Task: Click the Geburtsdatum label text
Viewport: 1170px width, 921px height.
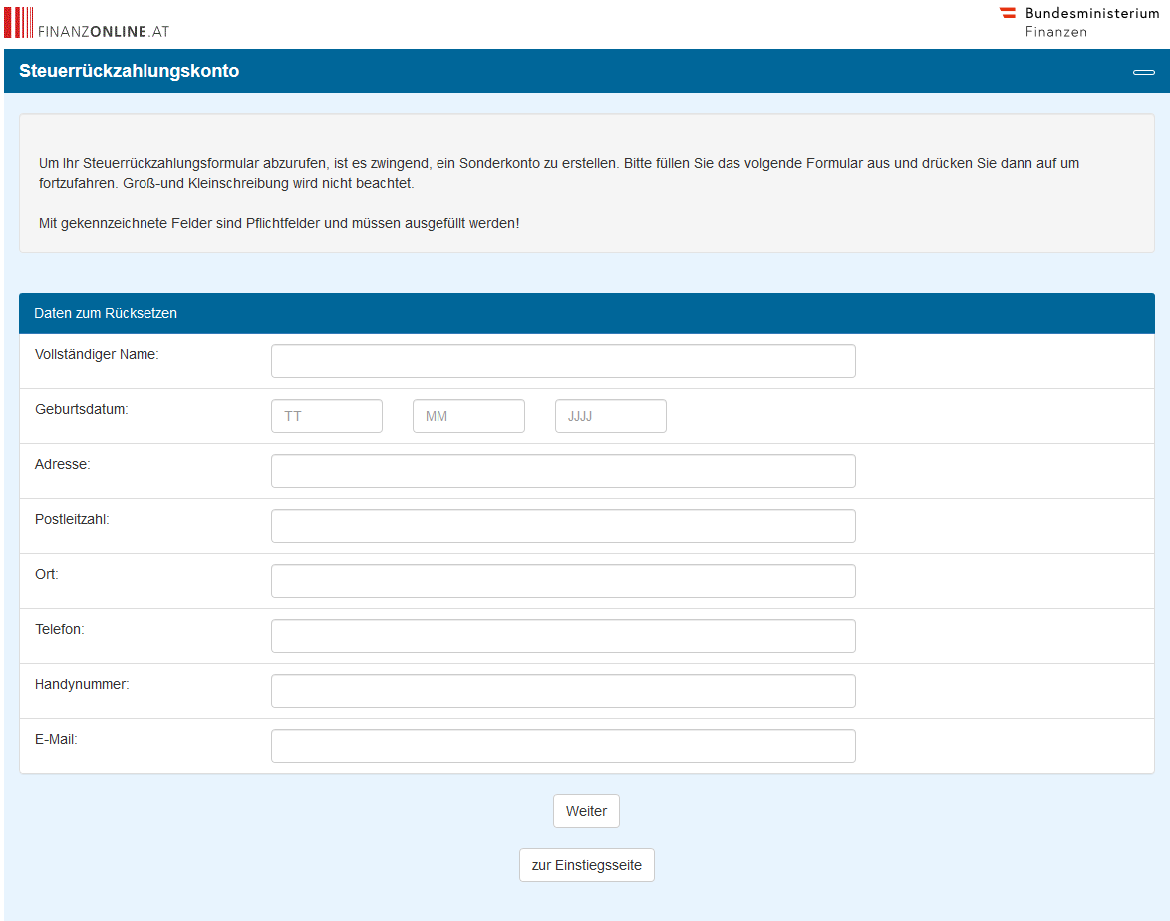Action: tap(82, 409)
